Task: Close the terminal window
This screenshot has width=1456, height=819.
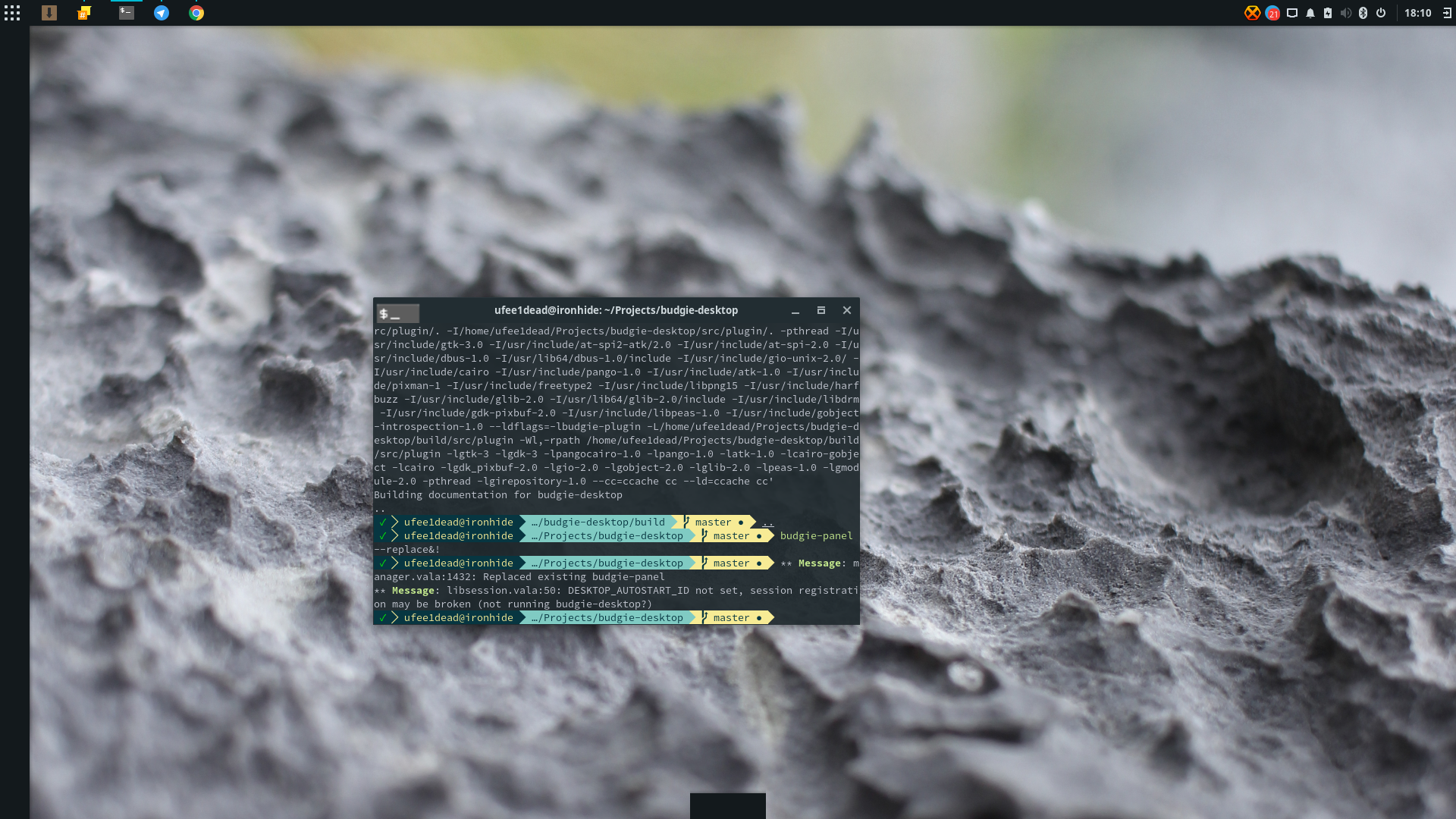Action: pos(847,310)
